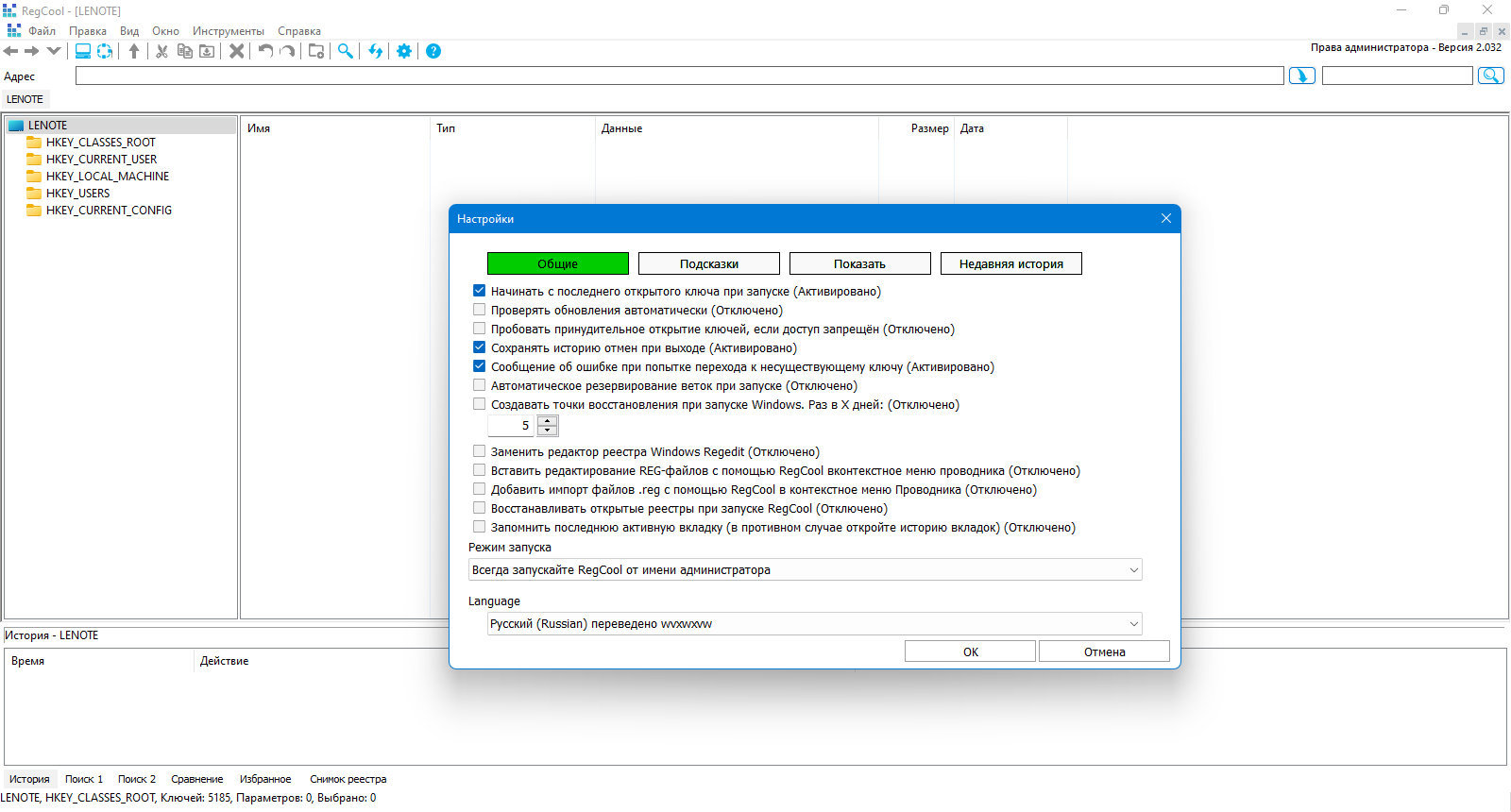This screenshot has width=1511, height=812.
Task: Open the Language dropdown showing Russian
Action: coord(815,623)
